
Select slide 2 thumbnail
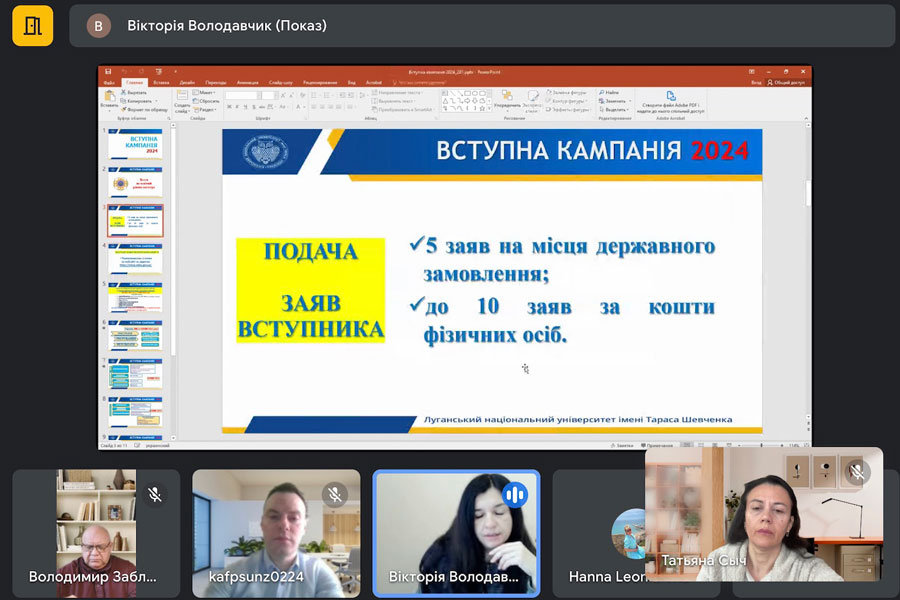coord(135,183)
